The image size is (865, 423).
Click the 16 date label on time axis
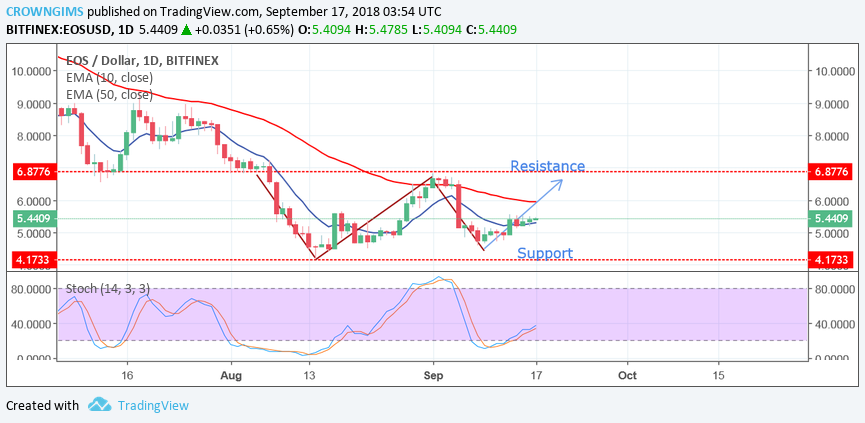tap(127, 376)
